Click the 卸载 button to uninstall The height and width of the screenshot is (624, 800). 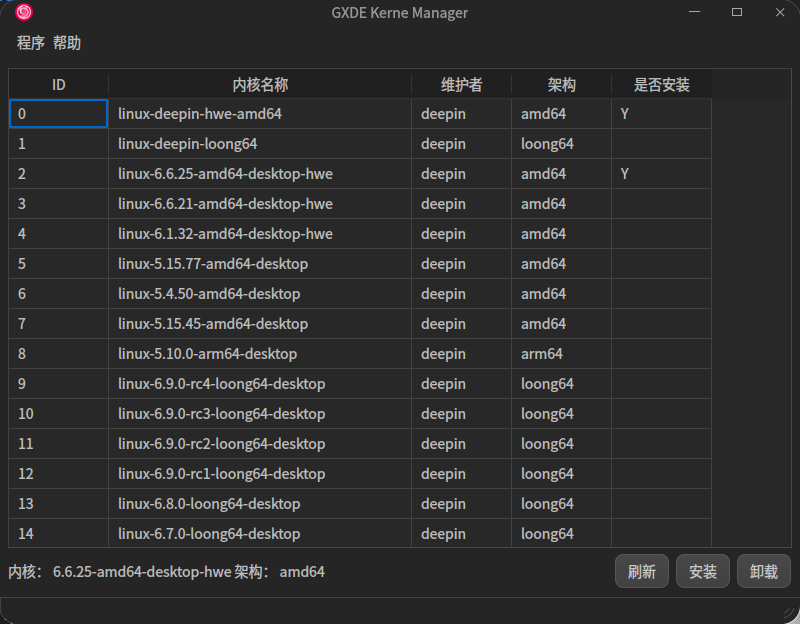pyautogui.click(x=763, y=571)
